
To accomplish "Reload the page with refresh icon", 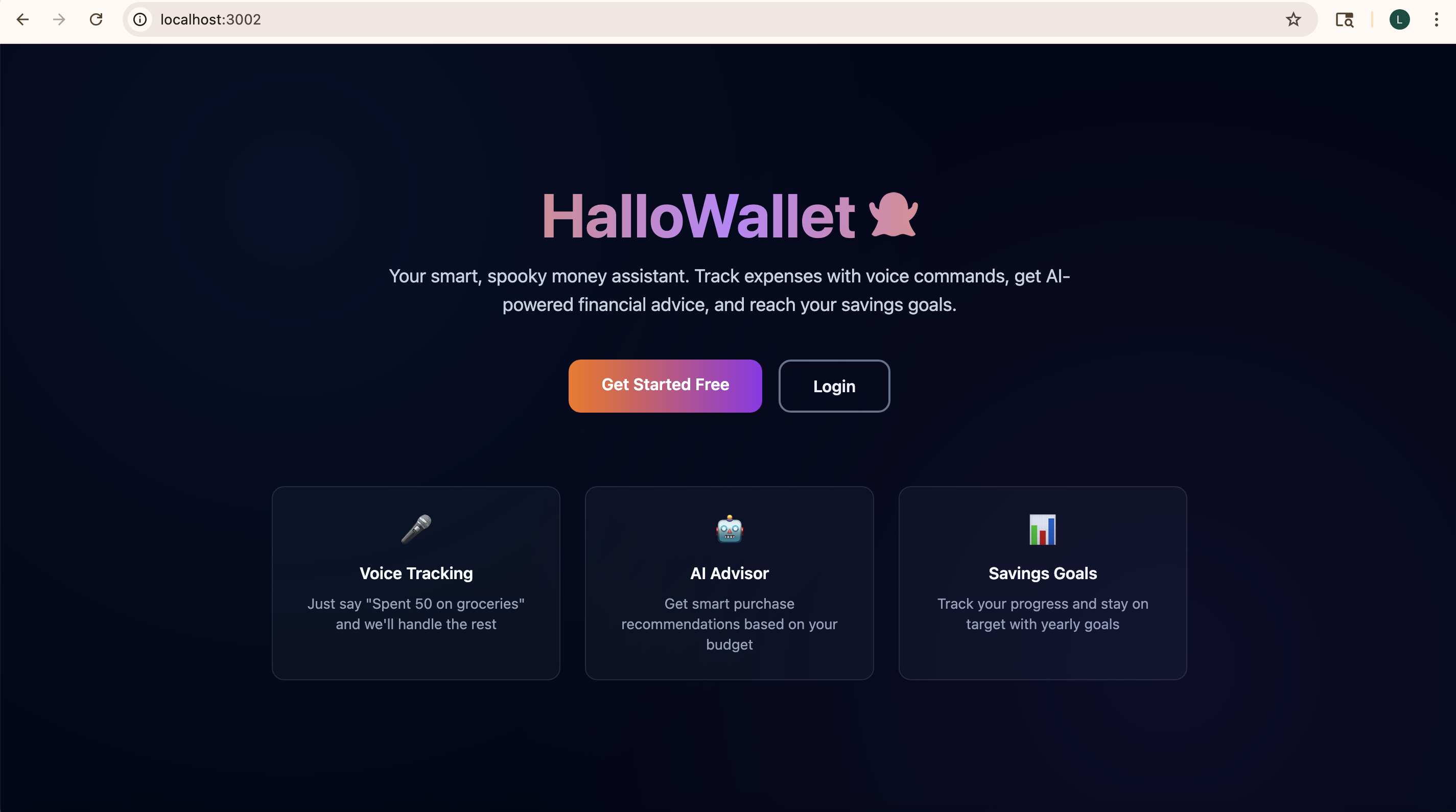I will point(96,20).
